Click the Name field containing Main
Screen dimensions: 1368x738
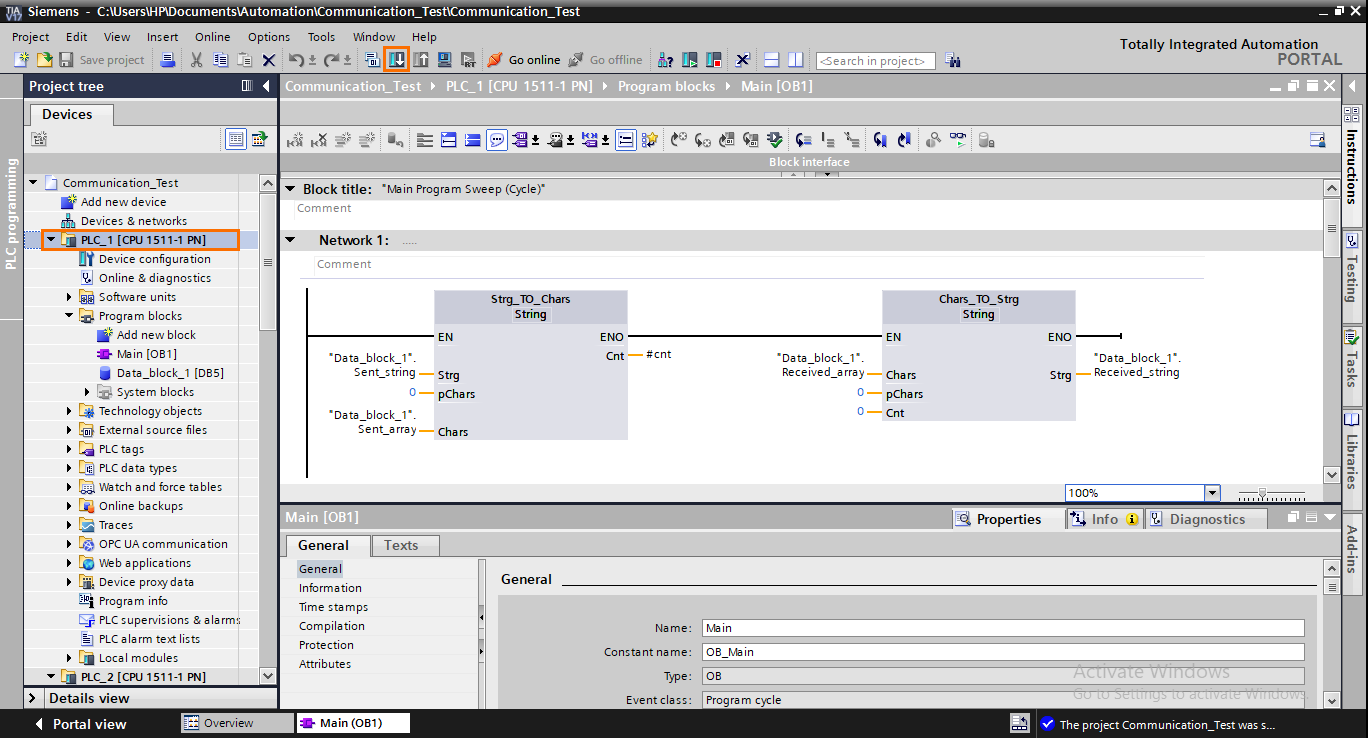click(1003, 628)
